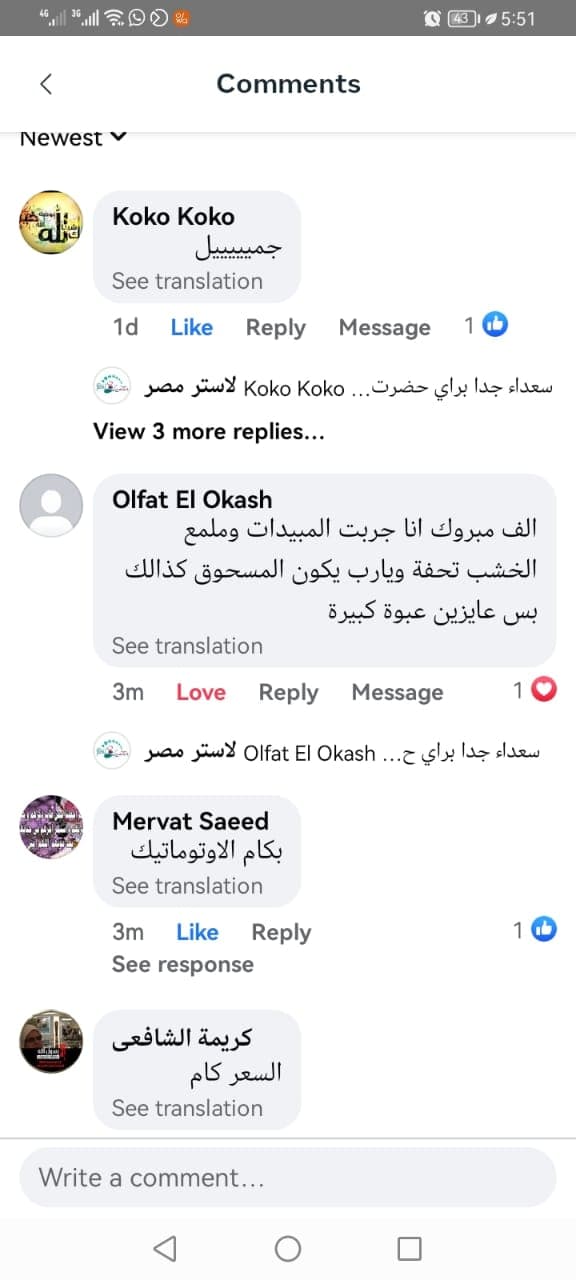Toggle Love reaction on Olfat El Okash's comment
Image resolution: width=576 pixels, height=1280 pixels.
coord(200,691)
